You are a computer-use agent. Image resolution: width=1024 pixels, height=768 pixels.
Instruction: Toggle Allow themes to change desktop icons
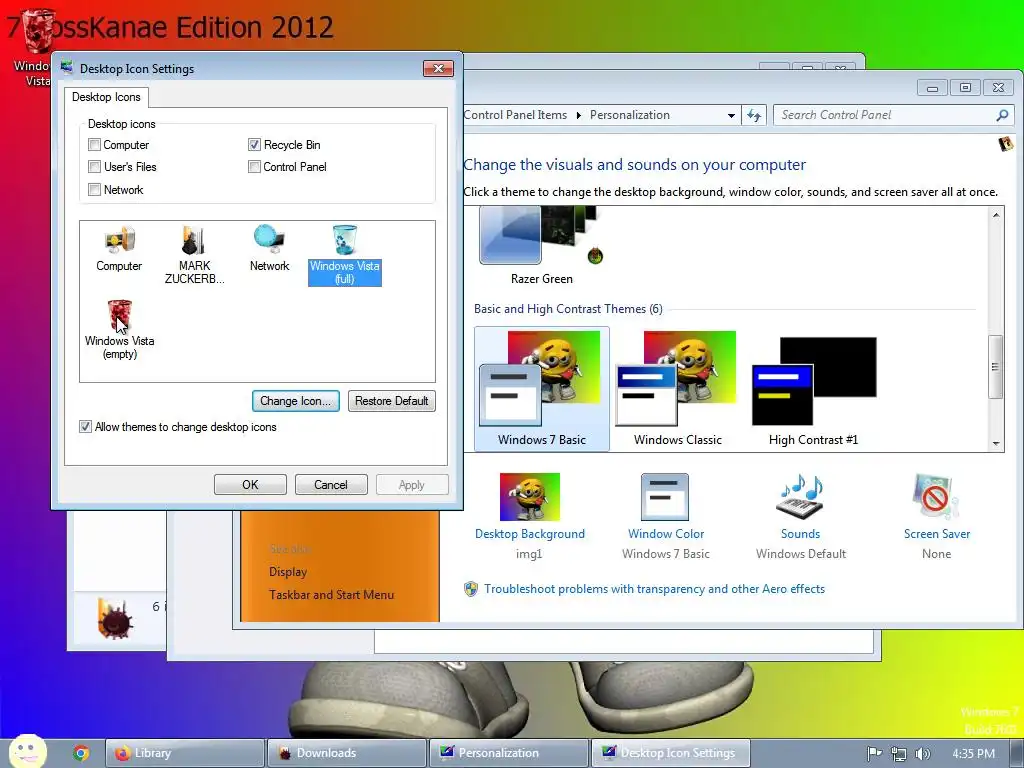click(85, 426)
